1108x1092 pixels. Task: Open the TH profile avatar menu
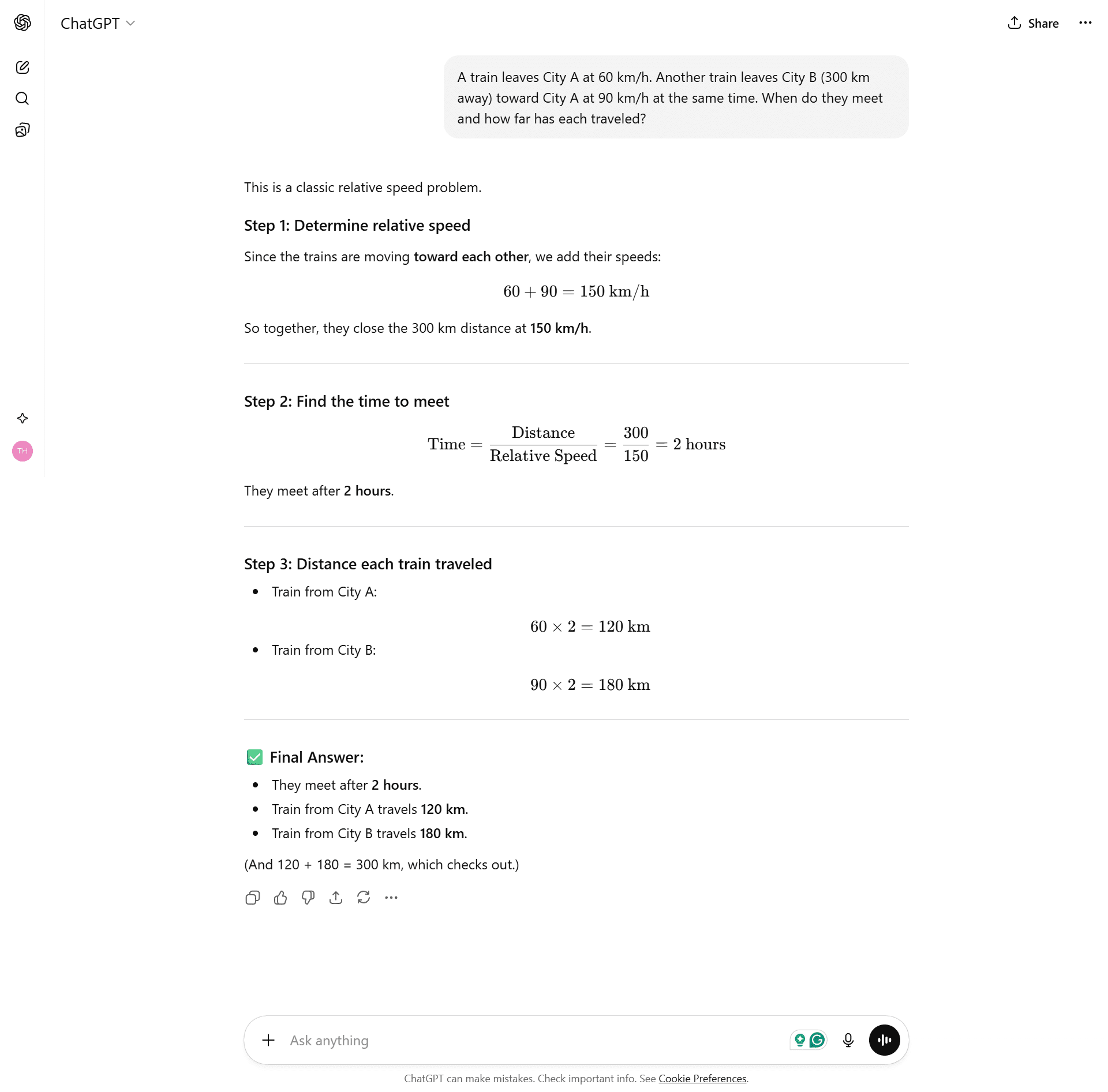click(x=23, y=451)
